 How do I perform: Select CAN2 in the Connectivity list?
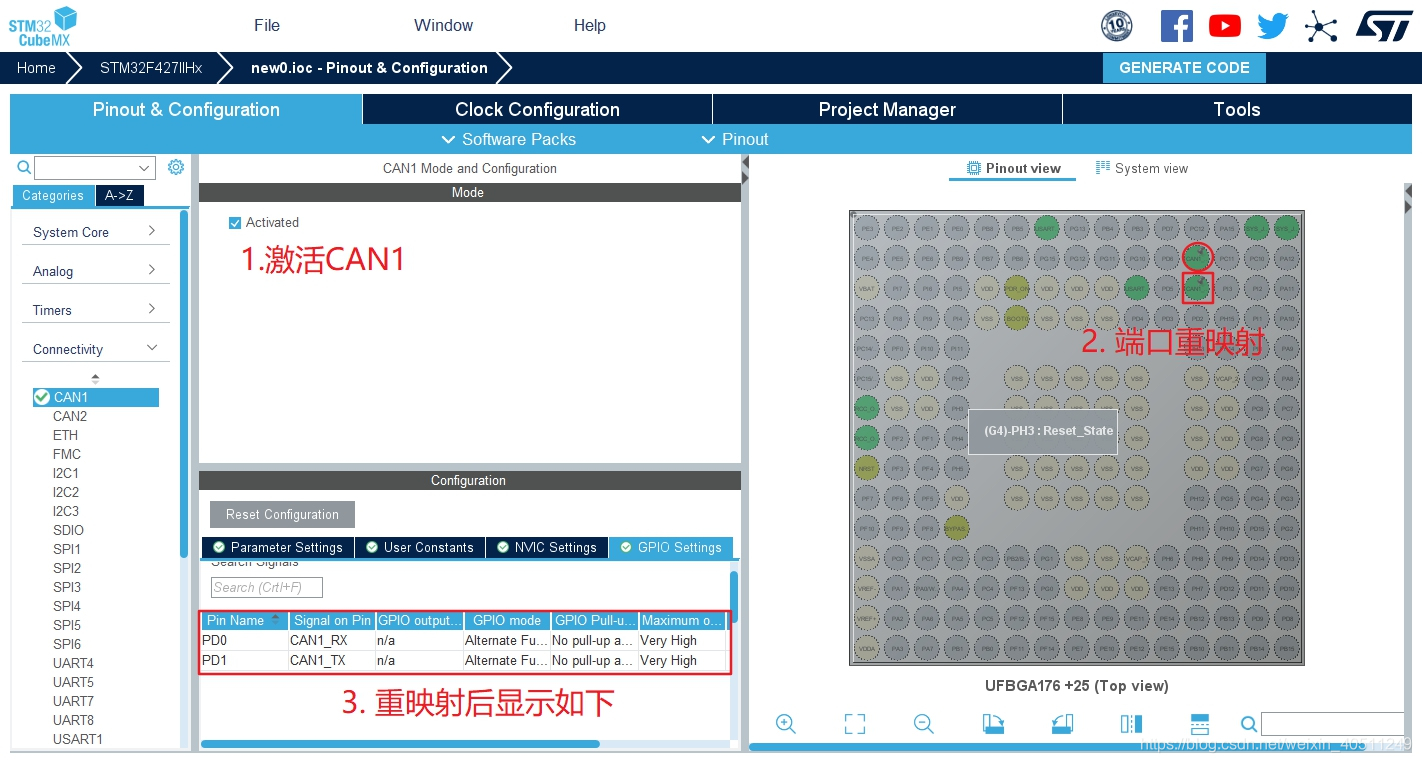click(x=70, y=416)
